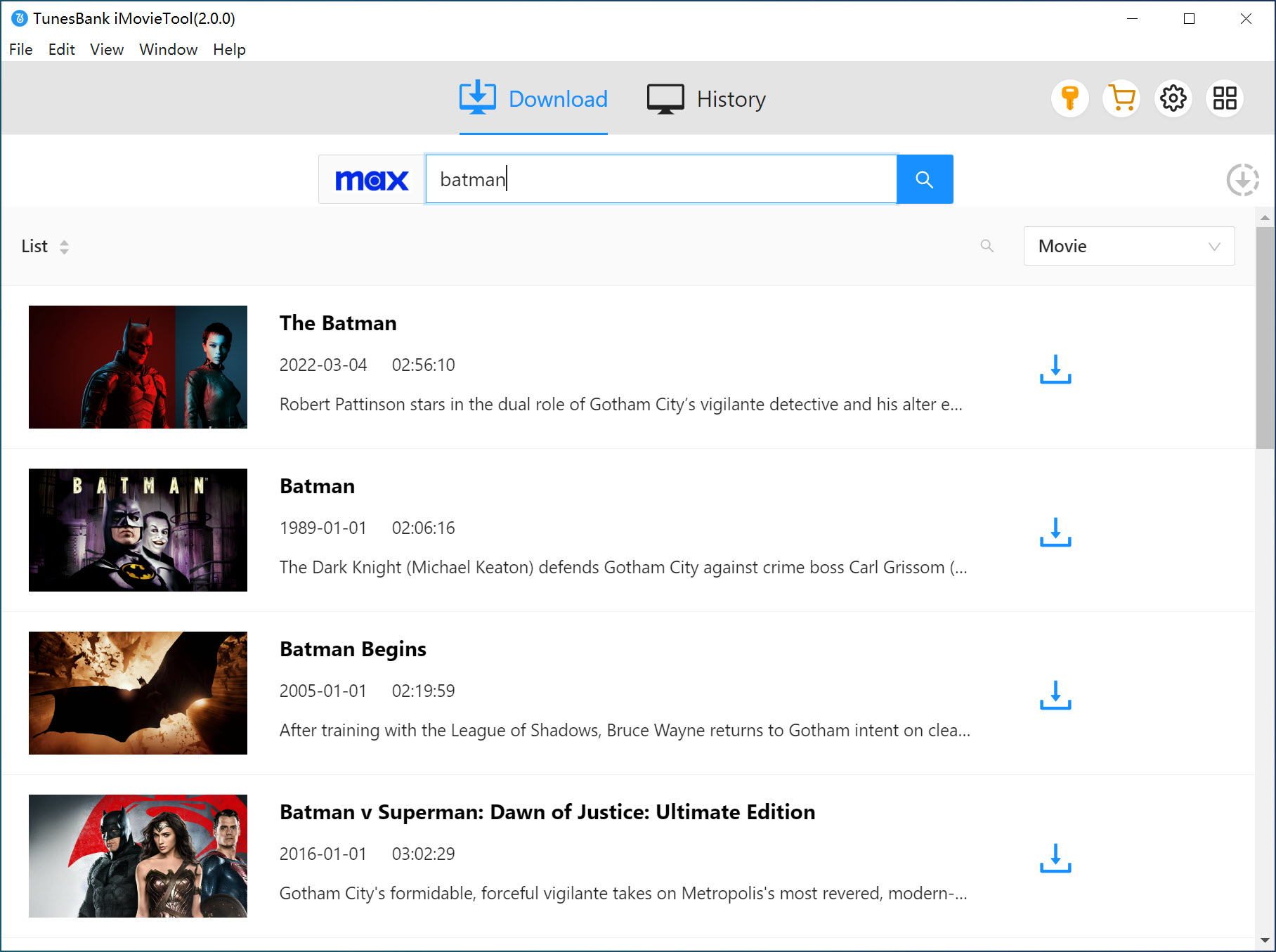The image size is (1276, 952).
Task: Download Batman v Superman via its download icon
Action: tap(1055, 858)
